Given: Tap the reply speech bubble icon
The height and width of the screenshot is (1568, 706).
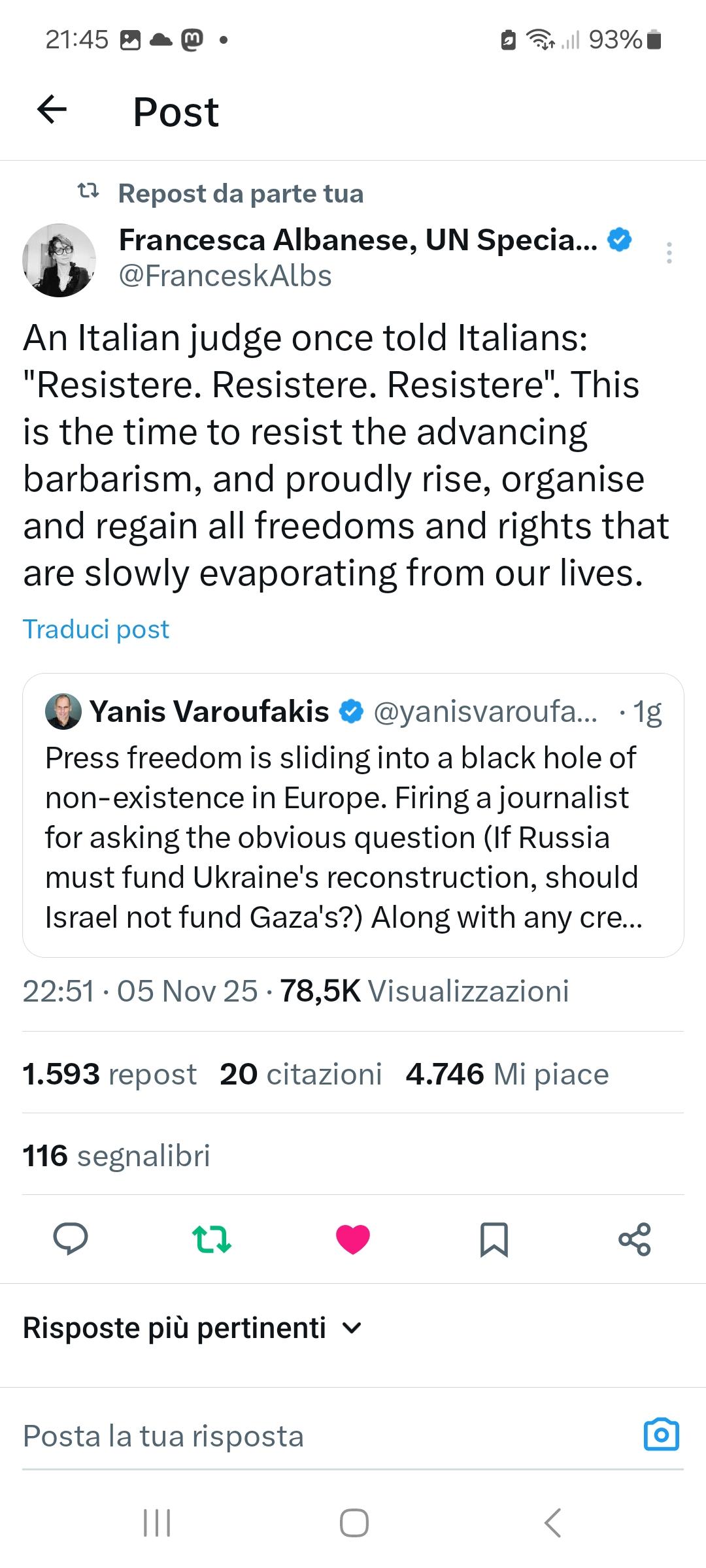Looking at the screenshot, I should point(70,1239).
